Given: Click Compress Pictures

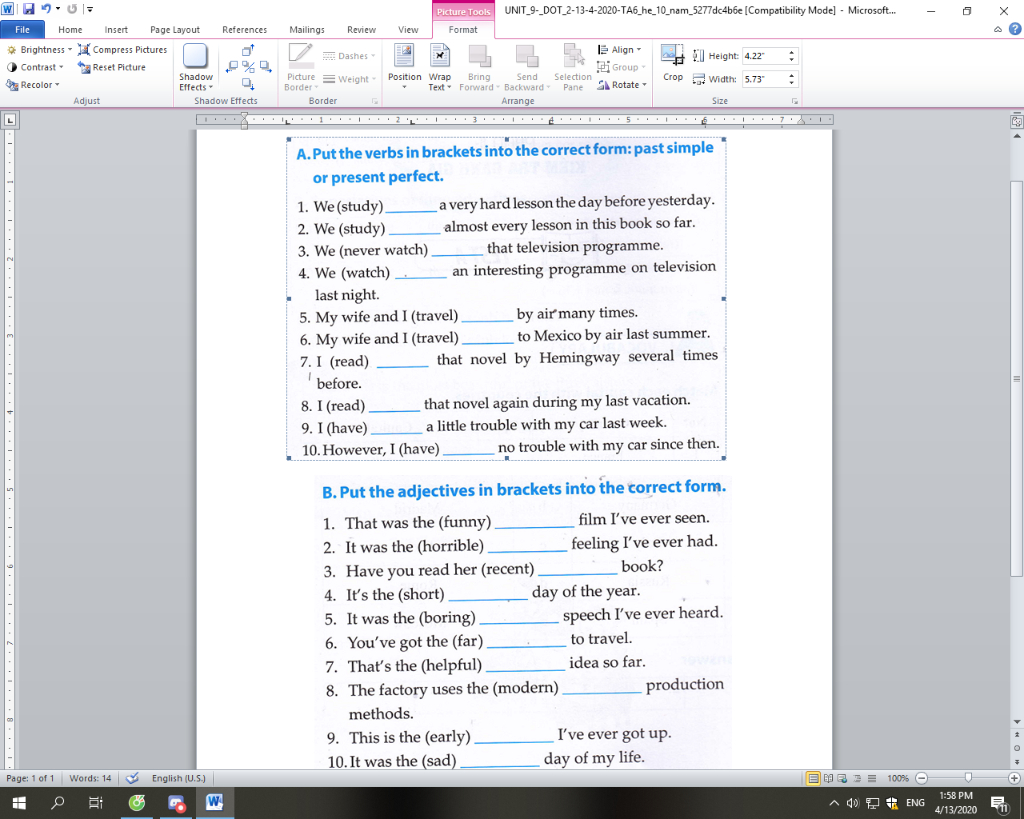Looking at the screenshot, I should 123,50.
